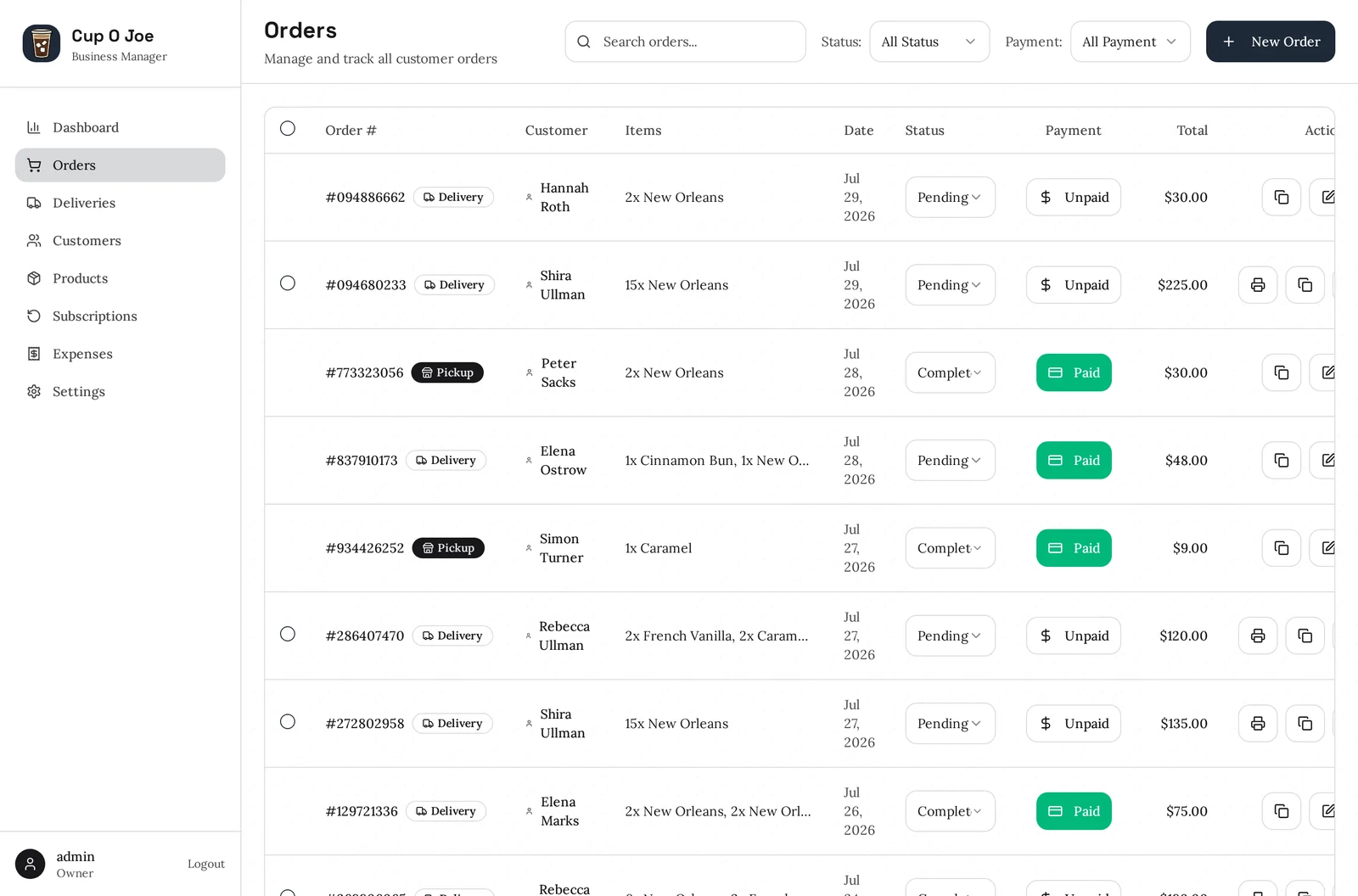This screenshot has height=896, width=1358.
Task: Edit order #773323056
Action: pyautogui.click(x=1324, y=372)
